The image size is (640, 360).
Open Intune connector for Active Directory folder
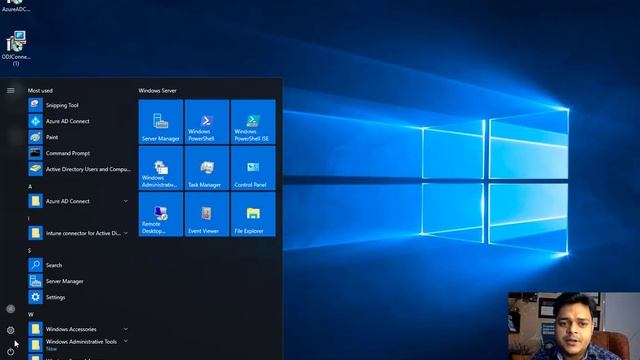tap(80, 233)
